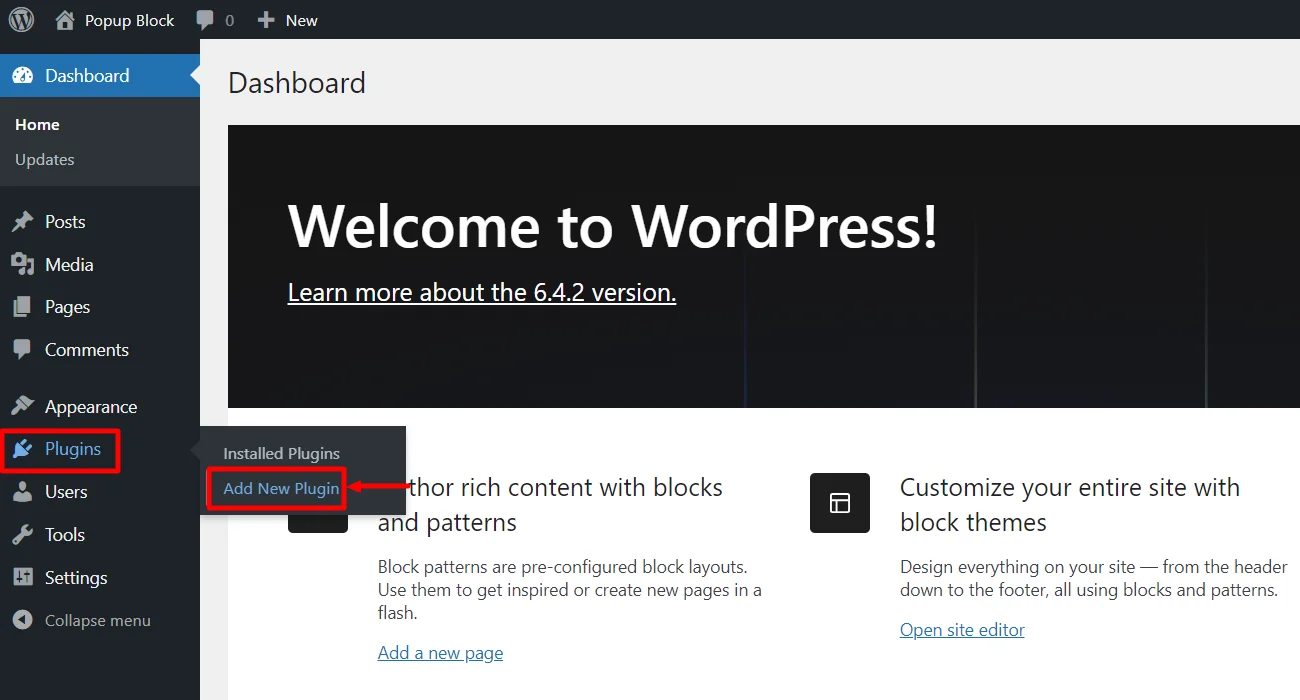
Task: Choose Add New Plugin from flyout
Action: pyautogui.click(x=281, y=489)
